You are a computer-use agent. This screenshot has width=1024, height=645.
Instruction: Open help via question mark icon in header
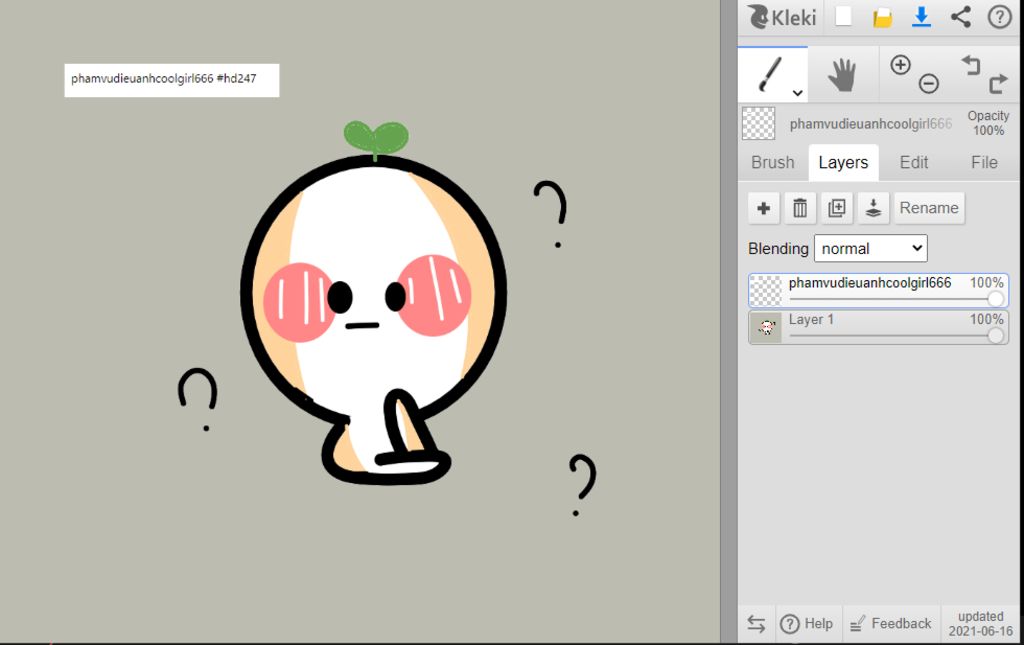coord(999,17)
